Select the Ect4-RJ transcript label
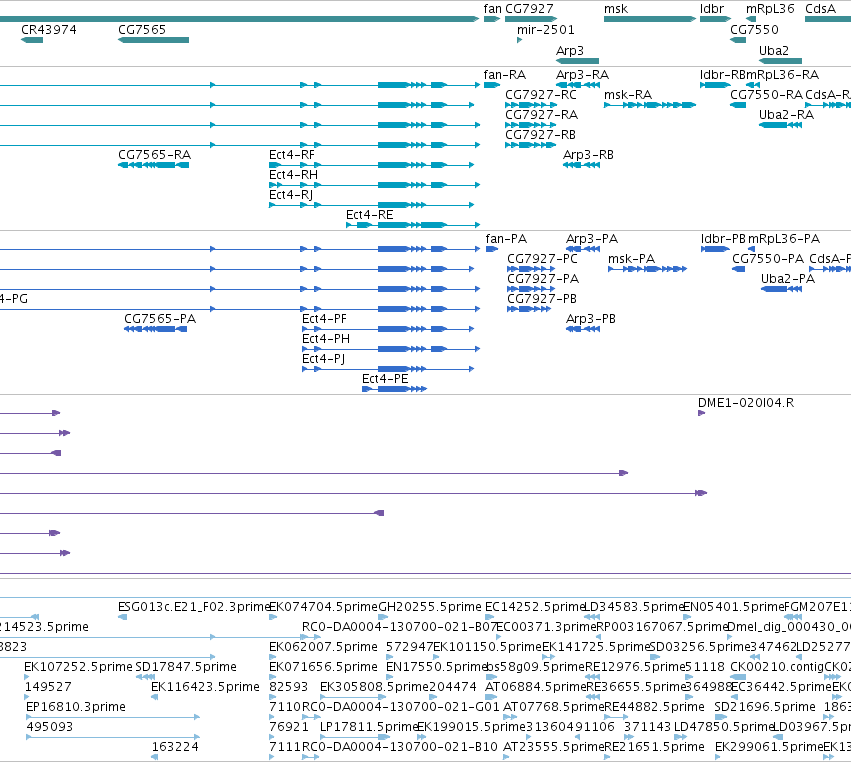This screenshot has width=851, height=762. (291, 194)
